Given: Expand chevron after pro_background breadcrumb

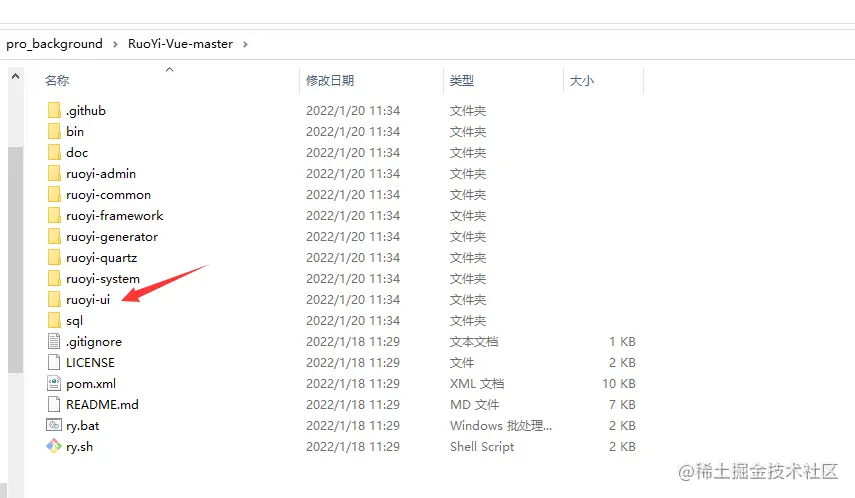Looking at the screenshot, I should coord(115,44).
